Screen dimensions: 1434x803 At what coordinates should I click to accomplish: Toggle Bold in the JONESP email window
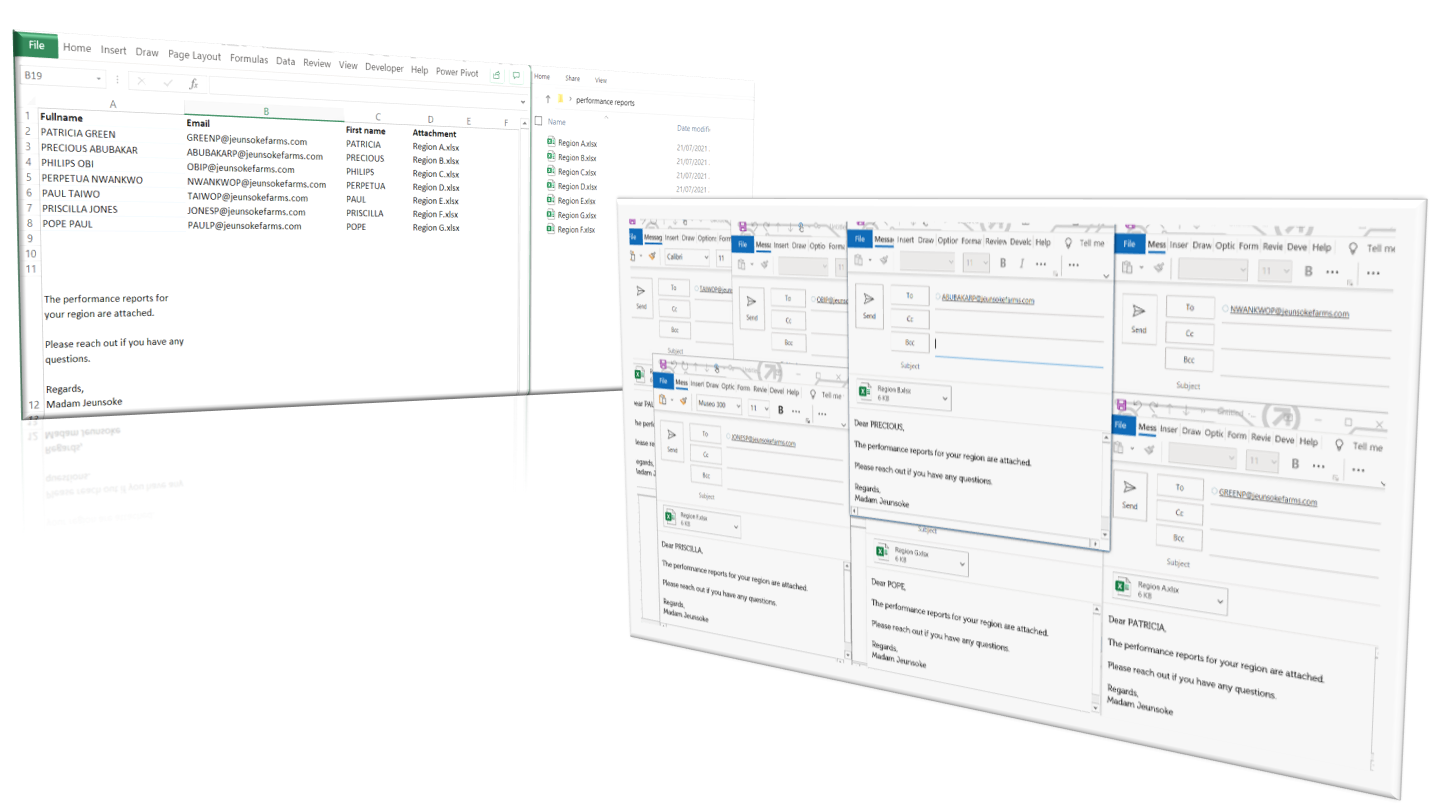pyautogui.click(x=783, y=409)
